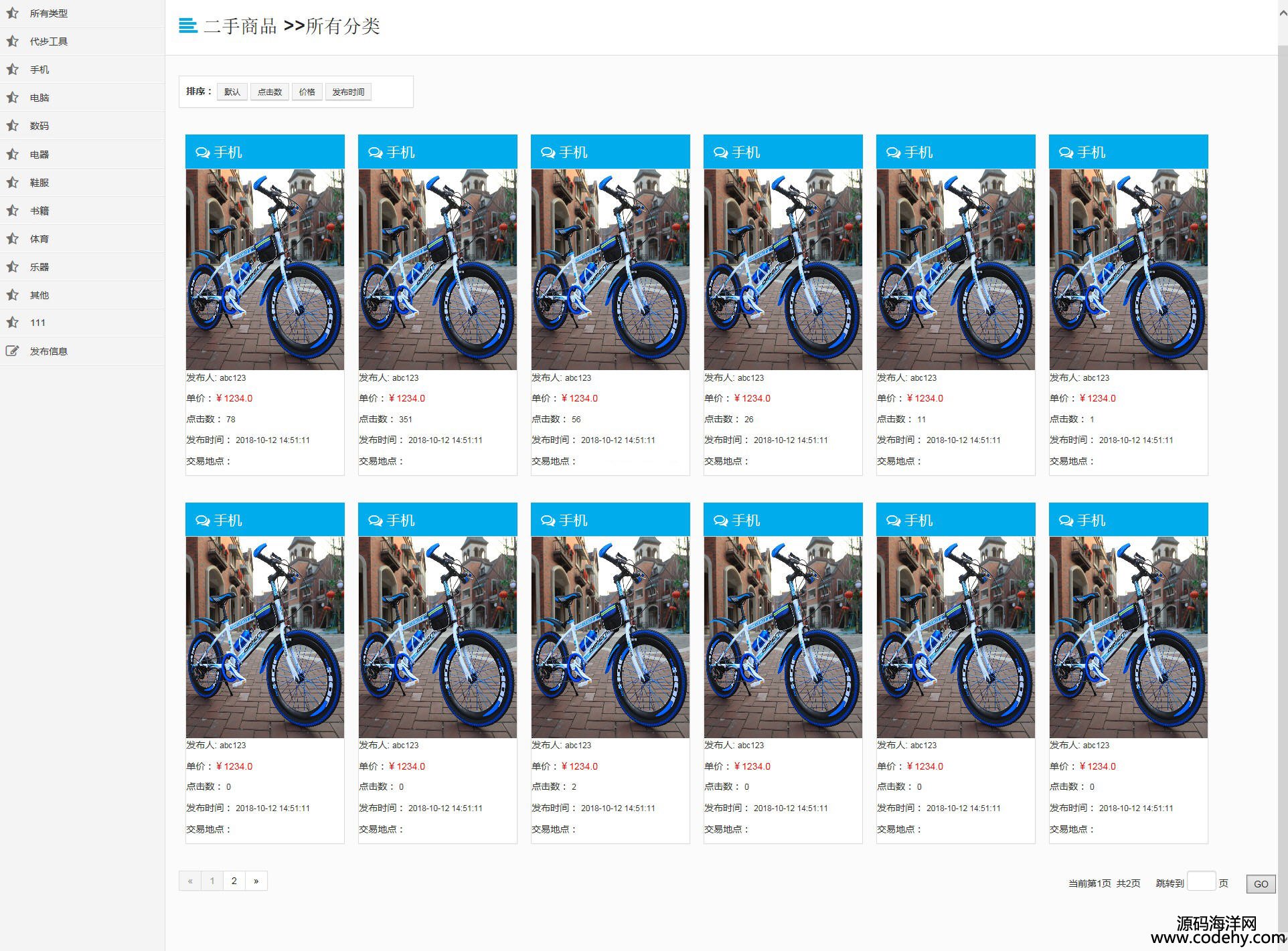
Task: Click the star icon next to 电脑
Action: click(12, 97)
